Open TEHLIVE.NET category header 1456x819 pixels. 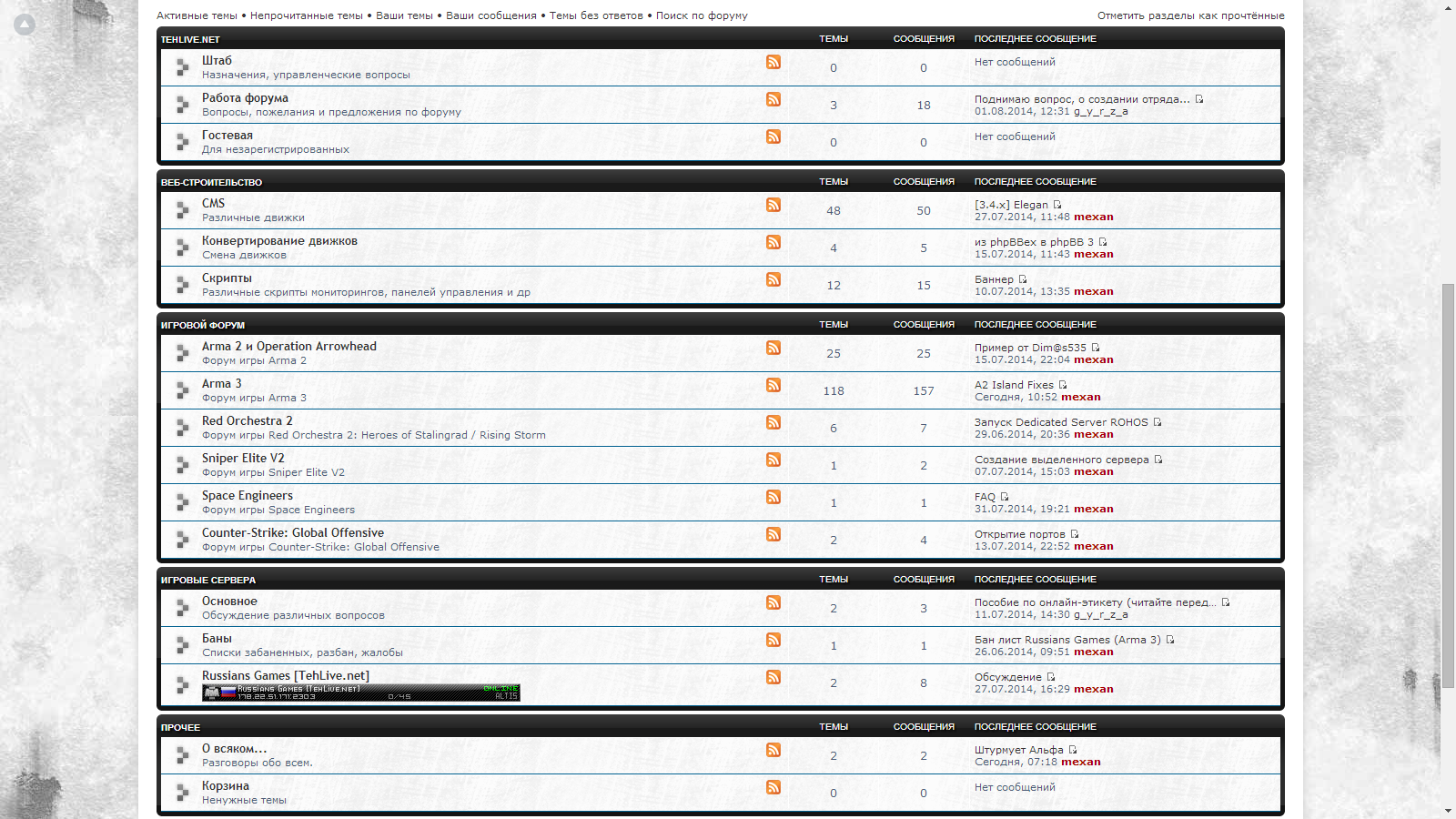190,39
